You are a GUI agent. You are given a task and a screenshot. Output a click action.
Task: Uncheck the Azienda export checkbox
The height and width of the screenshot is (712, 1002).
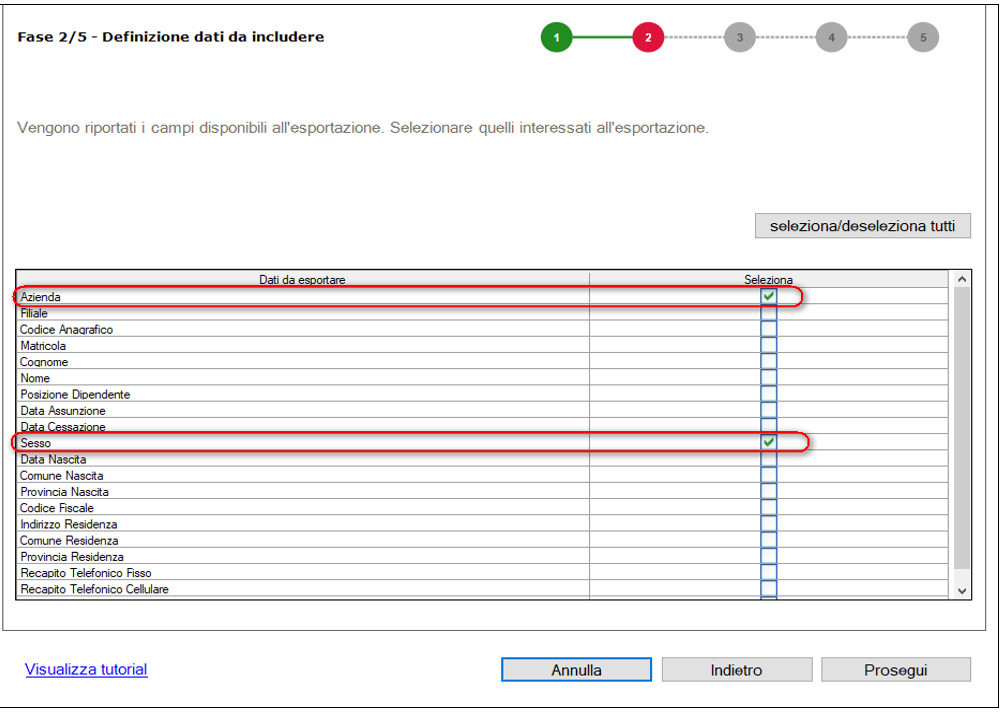(x=769, y=297)
